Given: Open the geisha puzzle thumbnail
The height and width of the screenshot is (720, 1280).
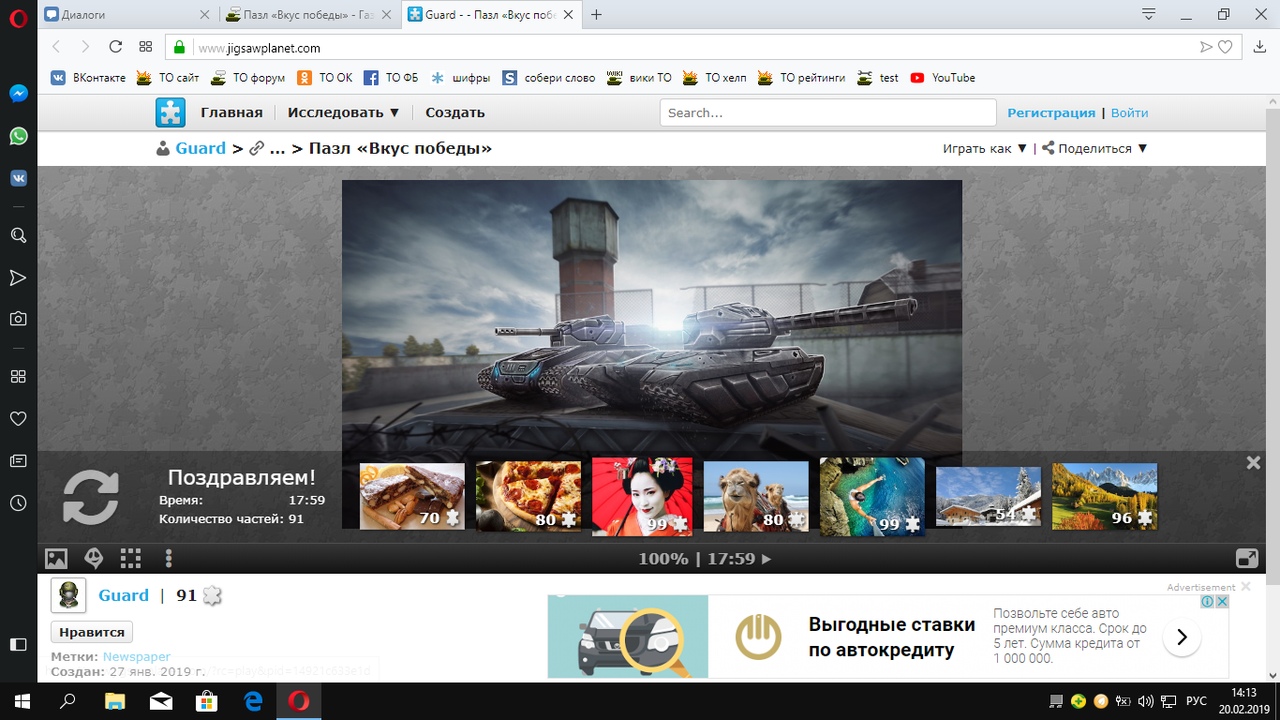Looking at the screenshot, I should 642,497.
